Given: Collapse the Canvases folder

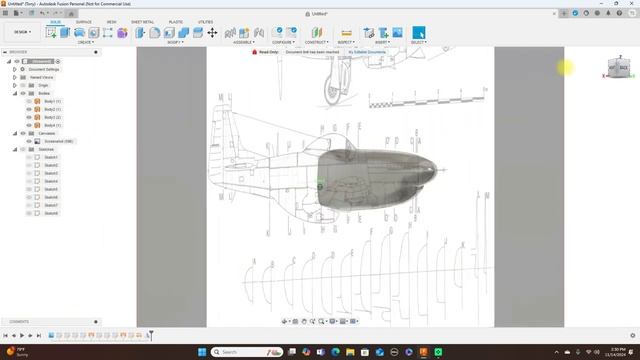Looking at the screenshot, I should [15, 133].
